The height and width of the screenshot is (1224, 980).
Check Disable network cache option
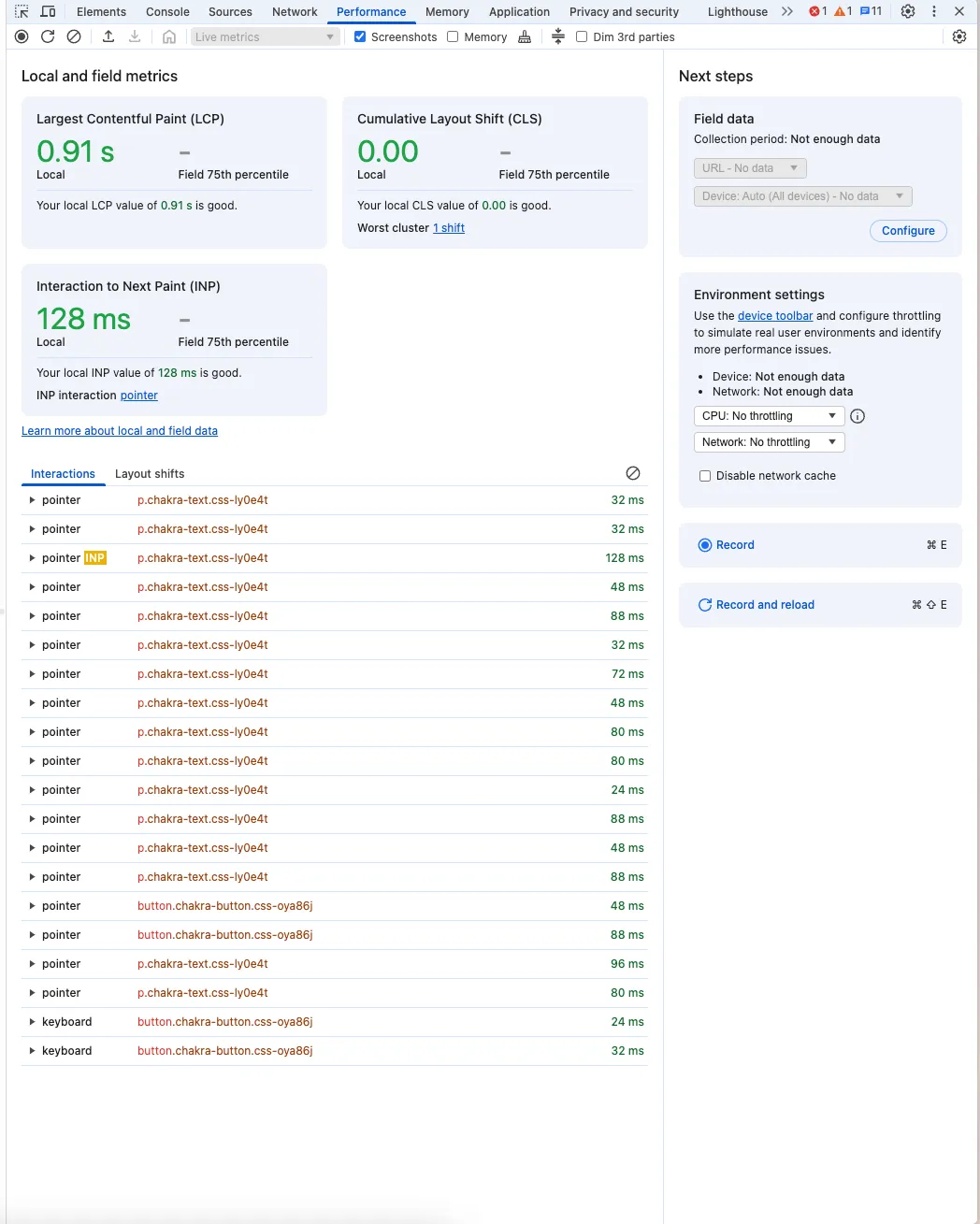705,476
